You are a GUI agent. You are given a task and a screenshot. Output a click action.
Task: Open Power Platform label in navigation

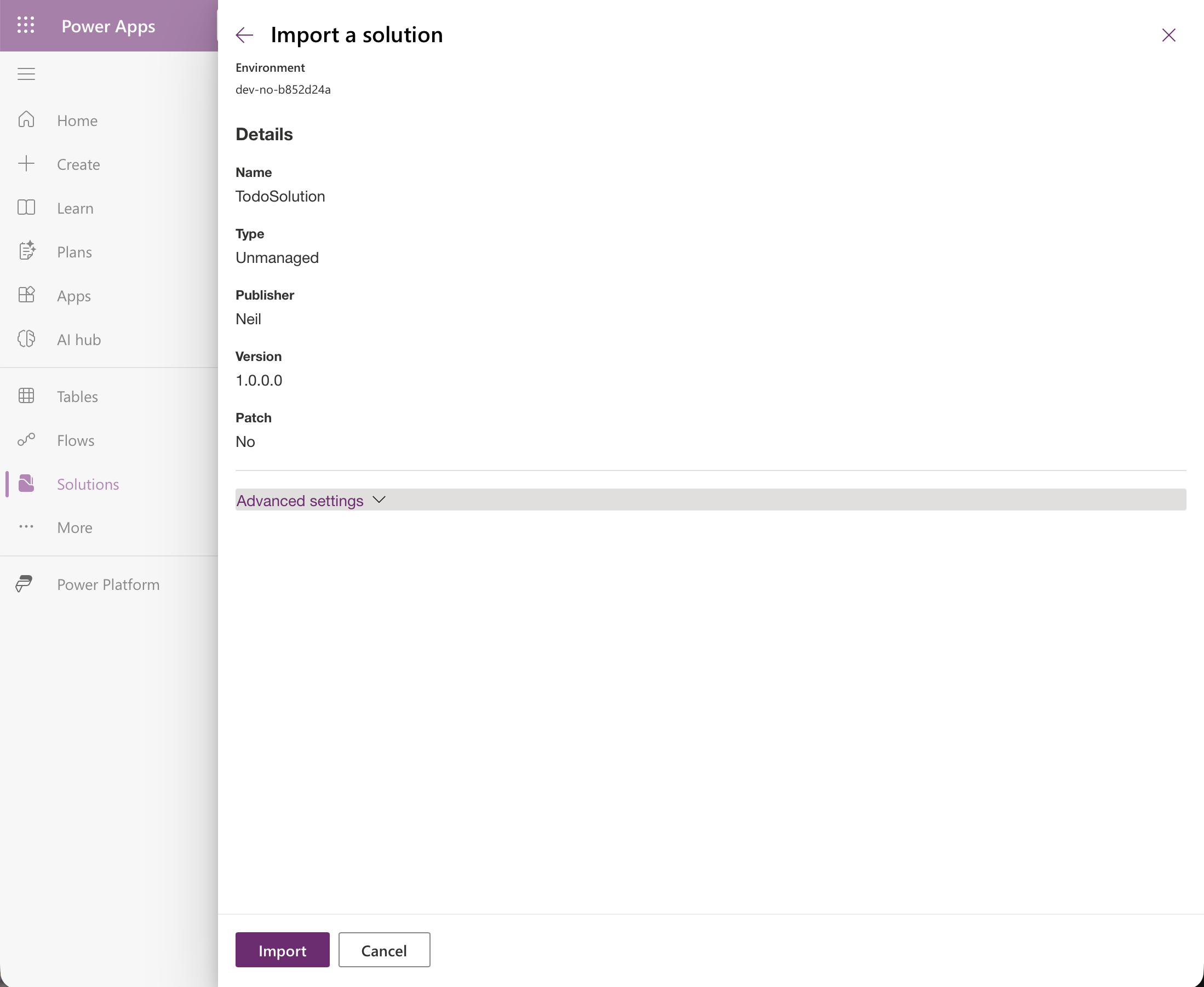[x=108, y=584]
